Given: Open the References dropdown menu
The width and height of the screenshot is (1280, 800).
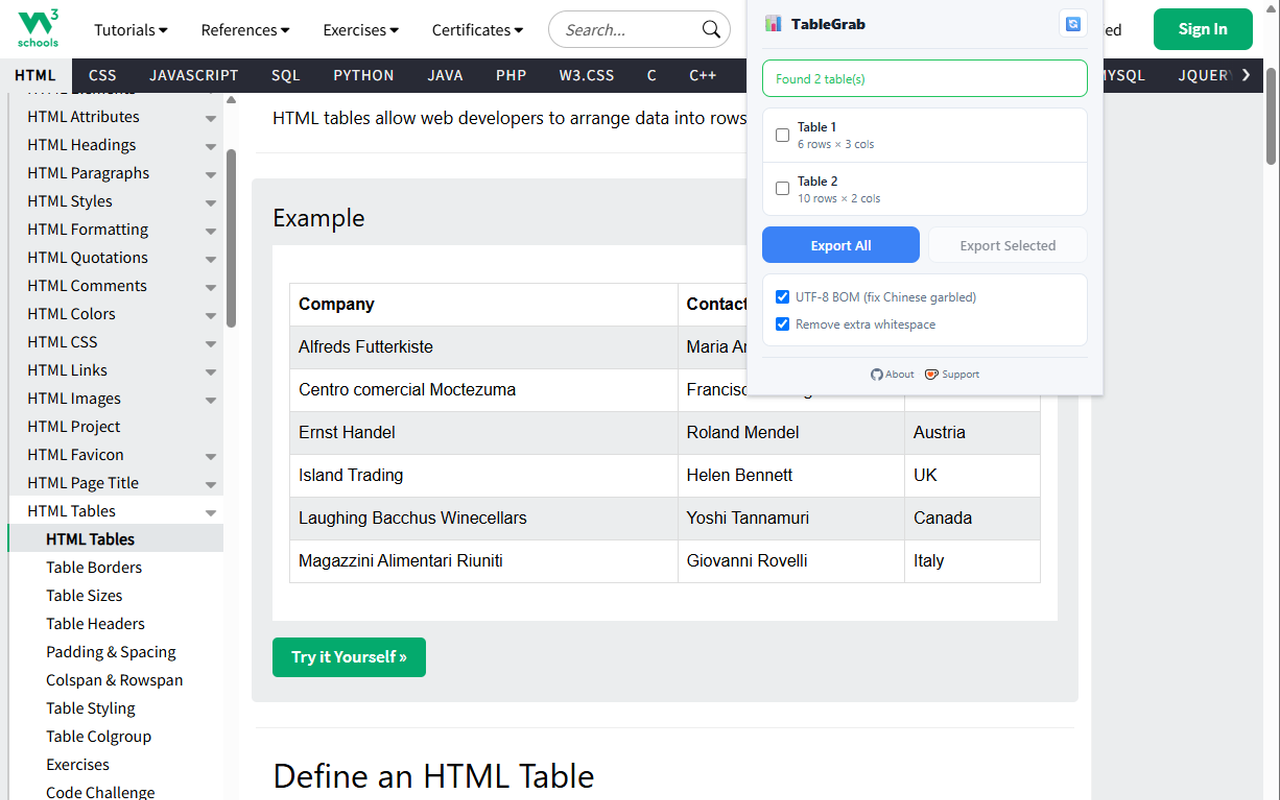Looking at the screenshot, I should tap(245, 30).
